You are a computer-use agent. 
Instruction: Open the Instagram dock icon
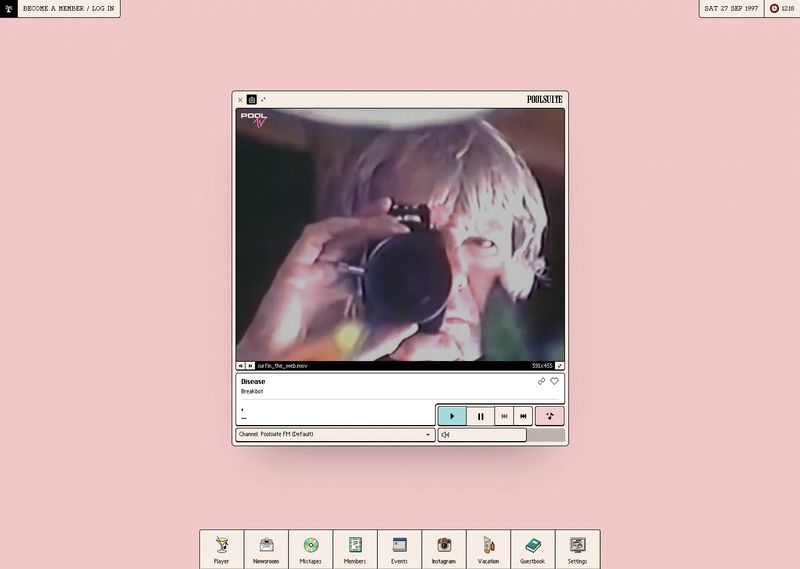pyautogui.click(x=444, y=549)
